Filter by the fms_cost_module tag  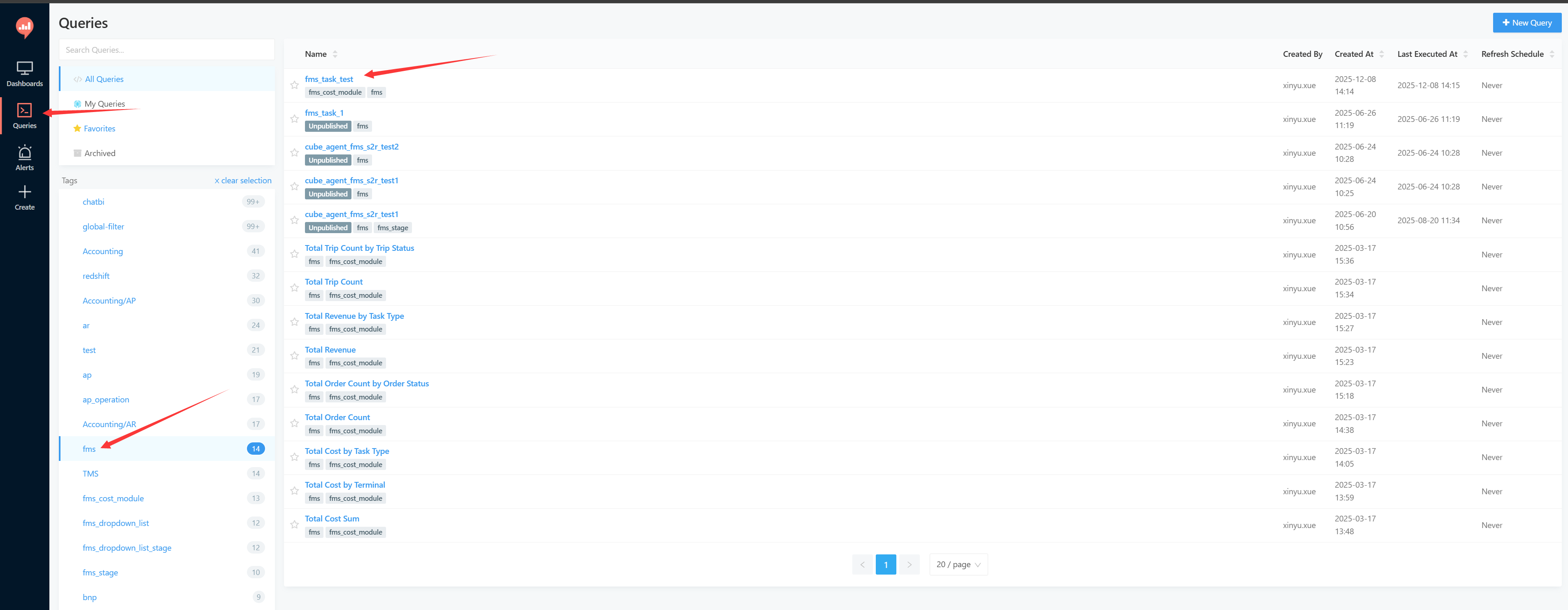113,498
